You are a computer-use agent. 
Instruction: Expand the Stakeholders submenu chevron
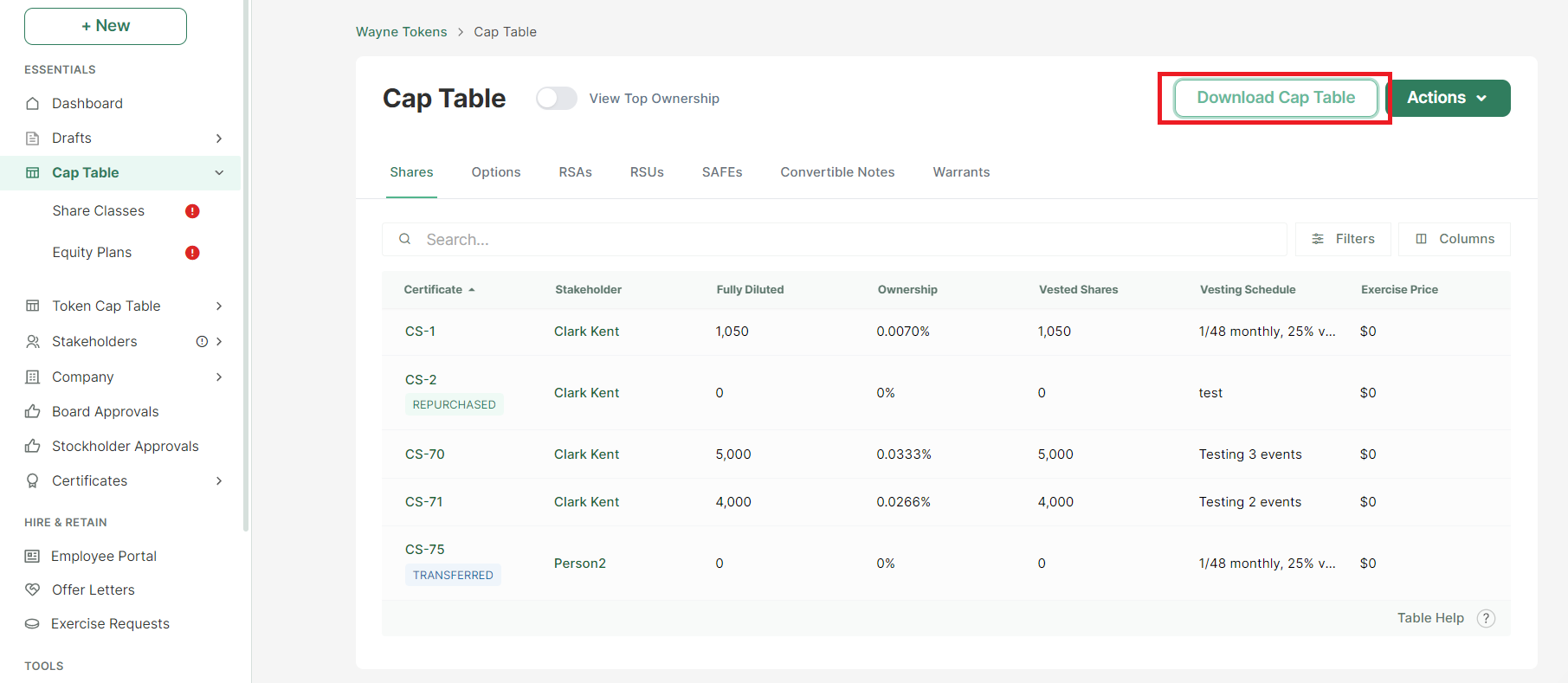point(219,341)
